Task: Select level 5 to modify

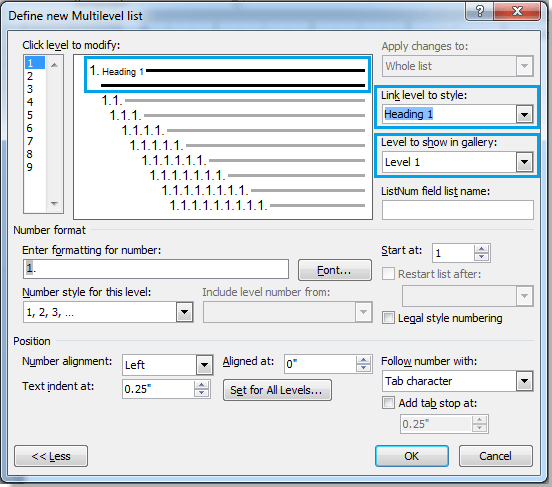Action: 30,115
